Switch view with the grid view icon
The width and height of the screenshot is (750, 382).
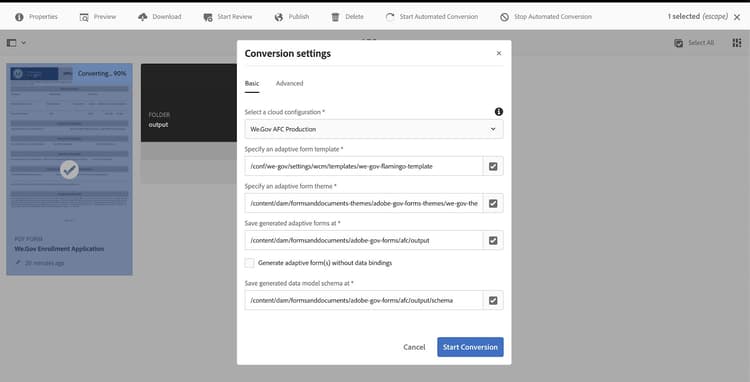737,43
